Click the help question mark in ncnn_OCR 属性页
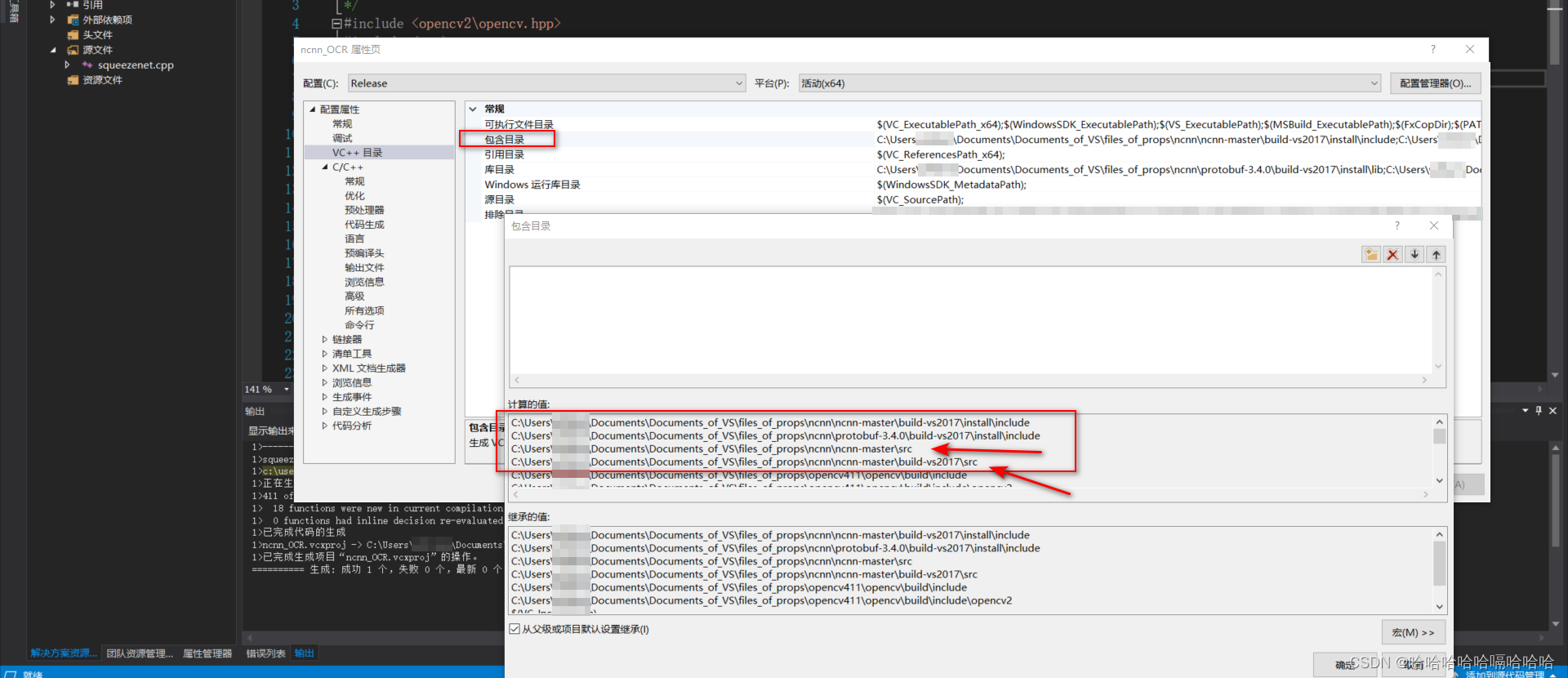Viewport: 1568px width, 678px height. [x=1432, y=49]
